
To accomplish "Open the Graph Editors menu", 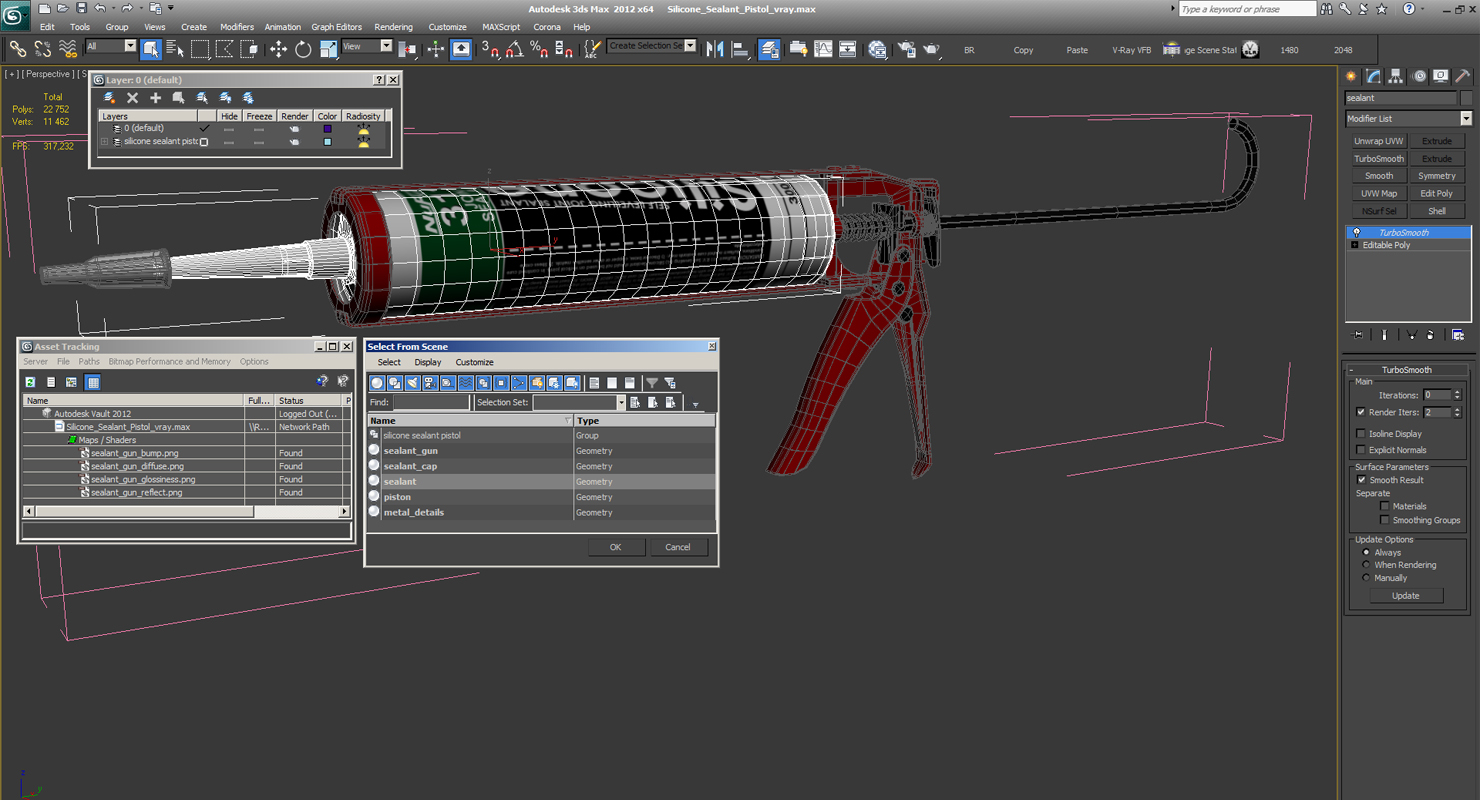I will point(337,27).
